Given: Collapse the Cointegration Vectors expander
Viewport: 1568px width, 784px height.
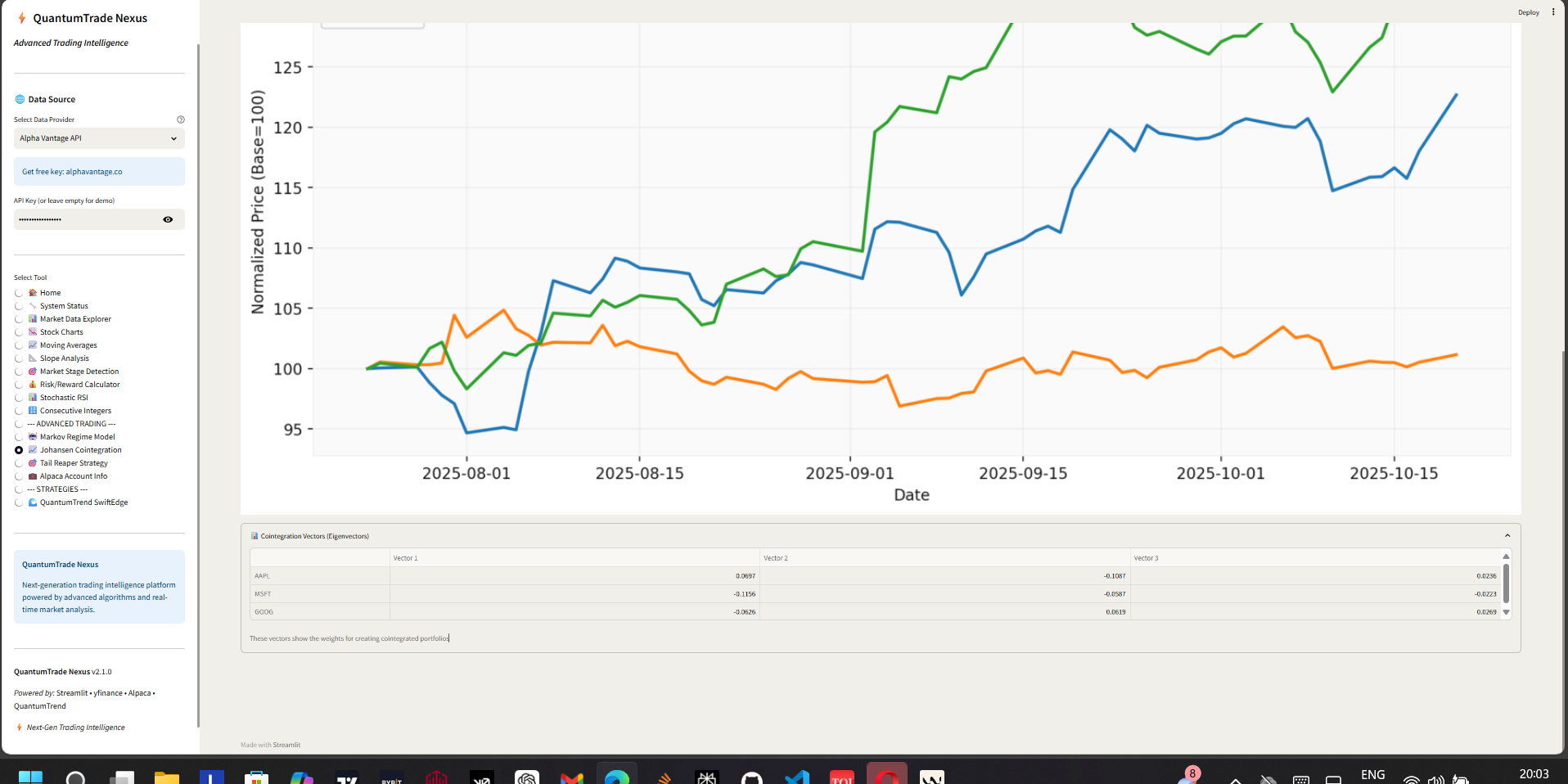Looking at the screenshot, I should pyautogui.click(x=1507, y=536).
